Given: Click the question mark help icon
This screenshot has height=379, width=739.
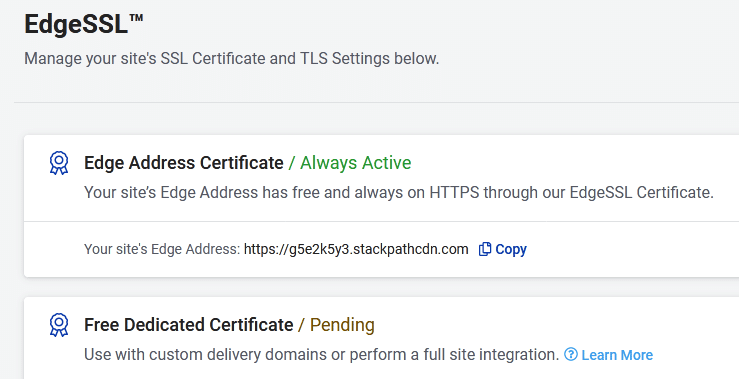Looking at the screenshot, I should point(571,354).
